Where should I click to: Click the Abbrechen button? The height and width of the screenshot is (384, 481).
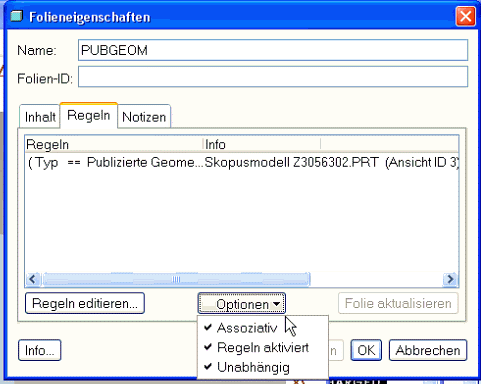point(428,350)
